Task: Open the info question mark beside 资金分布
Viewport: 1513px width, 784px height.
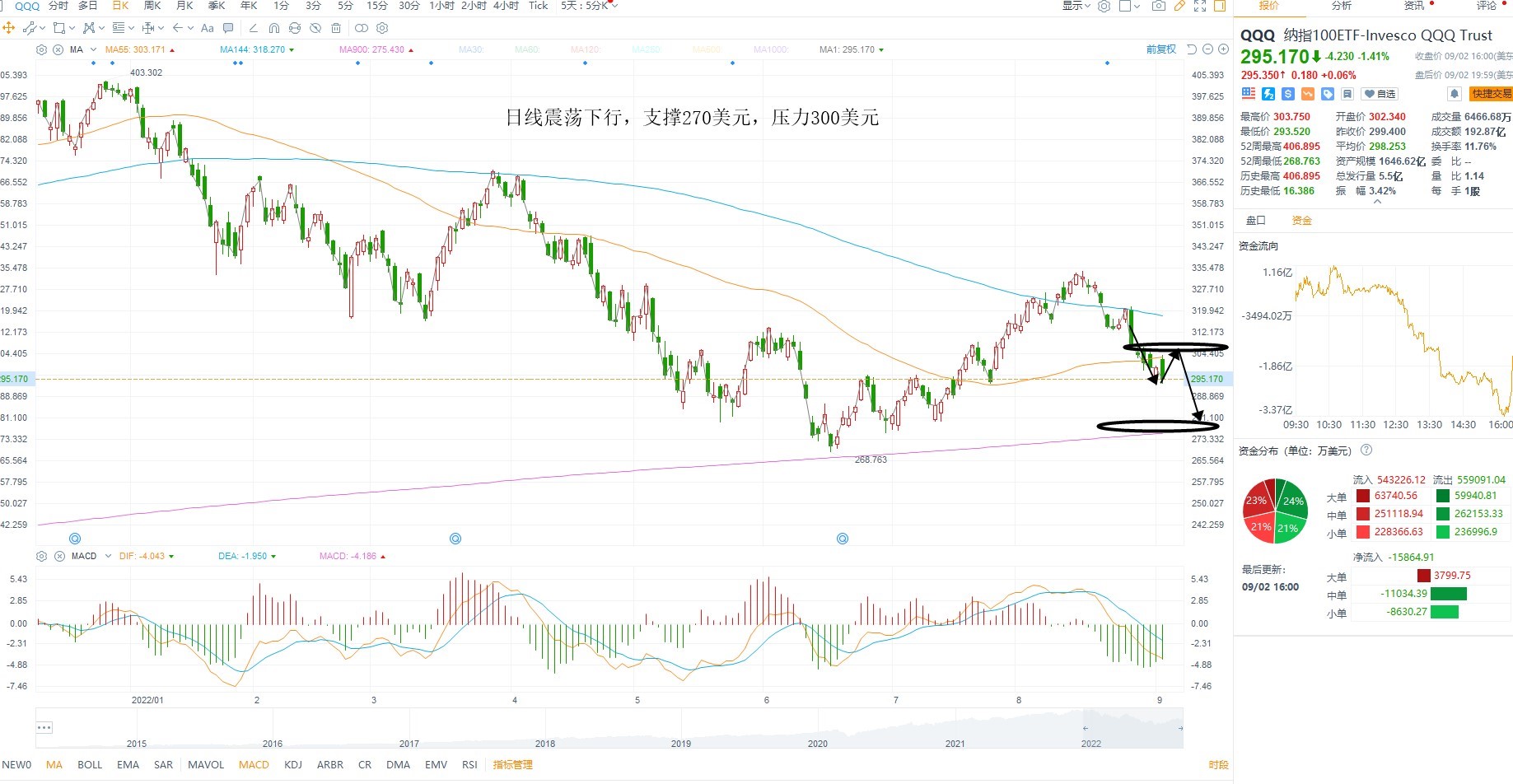Action: tap(1366, 450)
